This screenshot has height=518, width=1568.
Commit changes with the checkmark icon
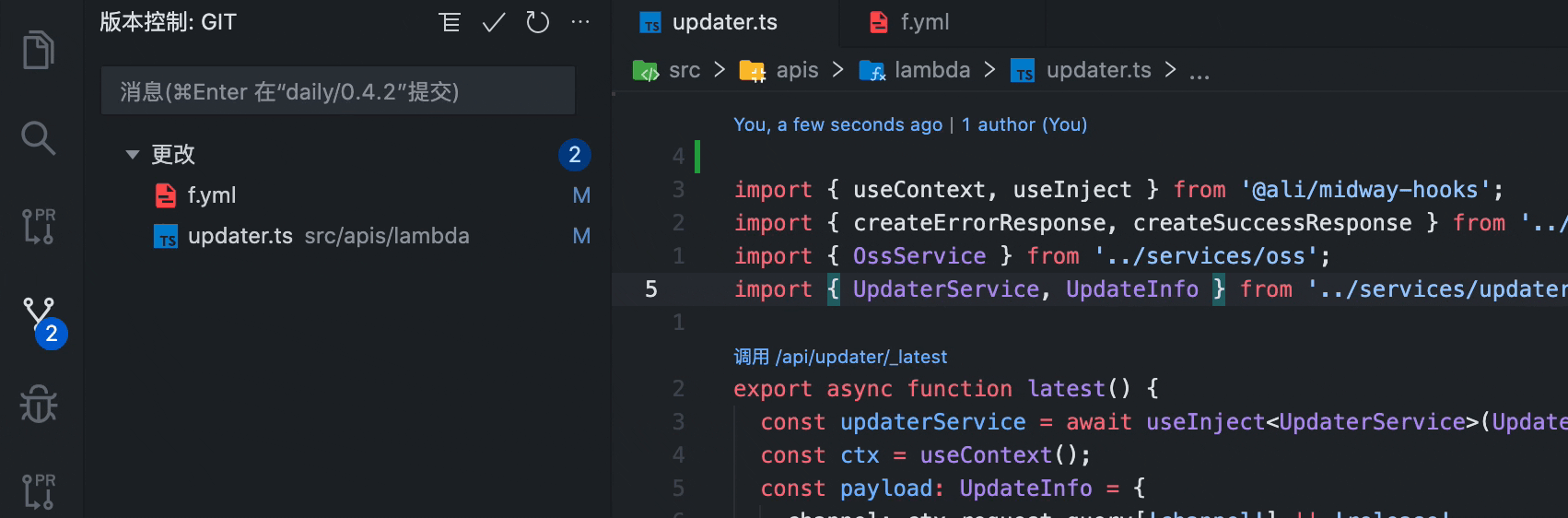pyautogui.click(x=494, y=22)
